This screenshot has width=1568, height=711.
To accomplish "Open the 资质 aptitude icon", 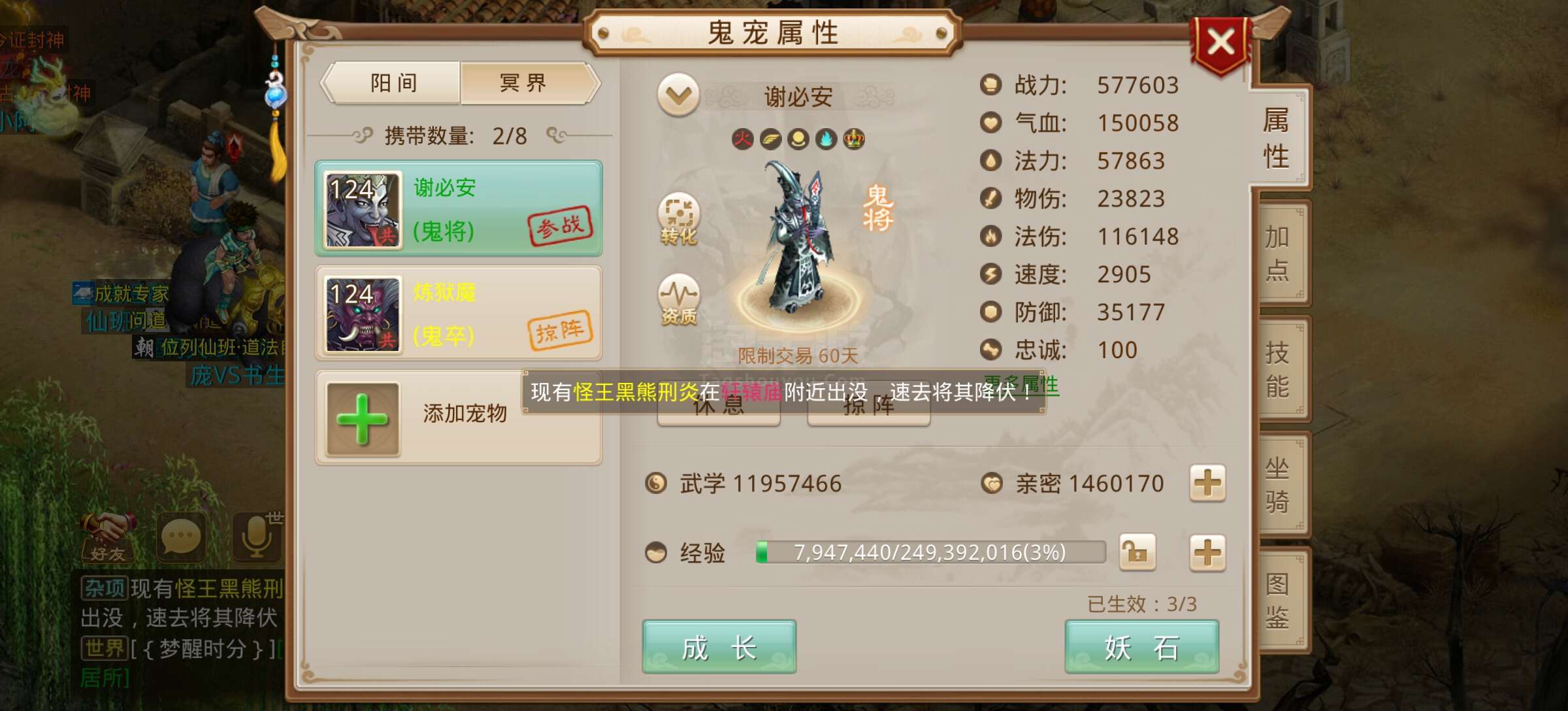I will 679,300.
